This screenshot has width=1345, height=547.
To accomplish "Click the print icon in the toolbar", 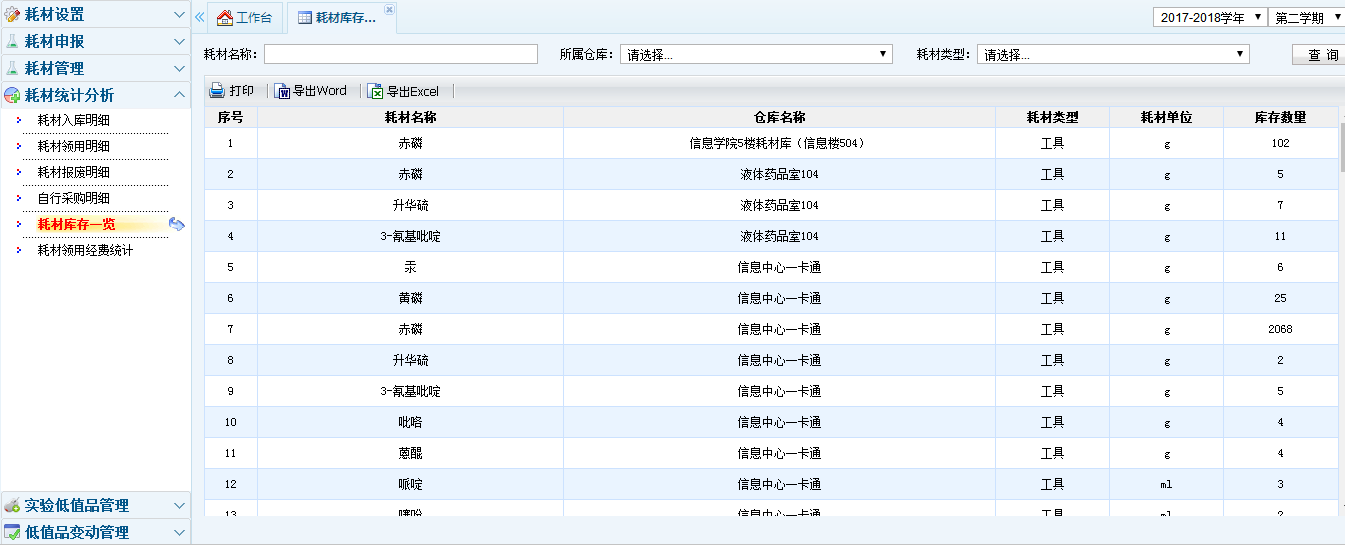I will tap(217, 91).
